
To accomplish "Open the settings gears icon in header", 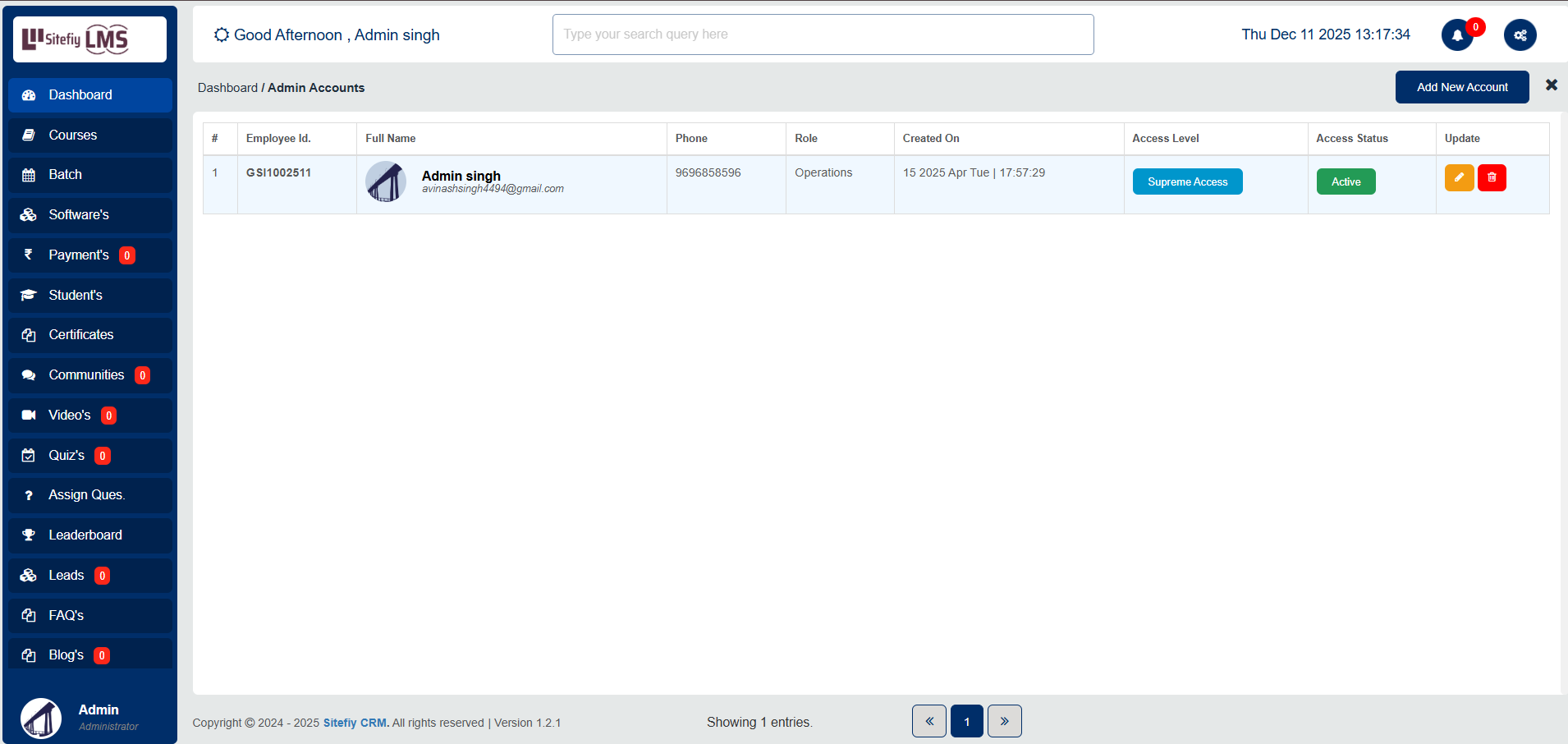I will click(x=1520, y=35).
